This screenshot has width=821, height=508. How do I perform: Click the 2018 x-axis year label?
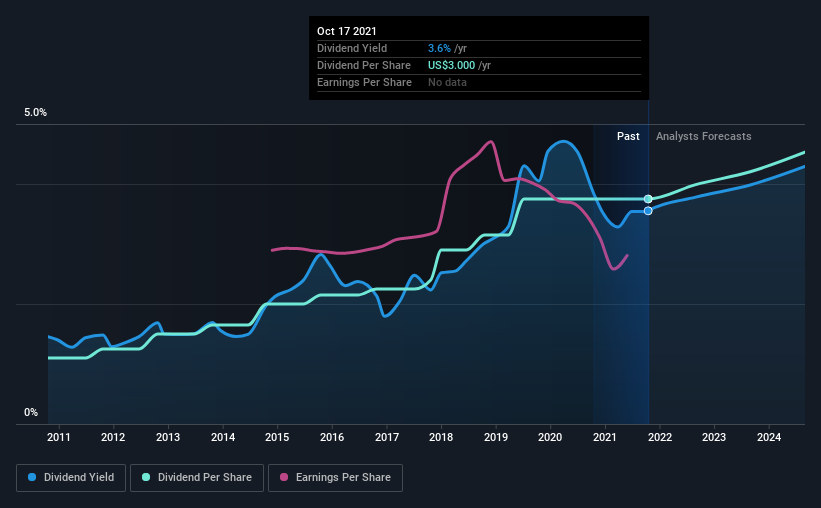(441, 437)
